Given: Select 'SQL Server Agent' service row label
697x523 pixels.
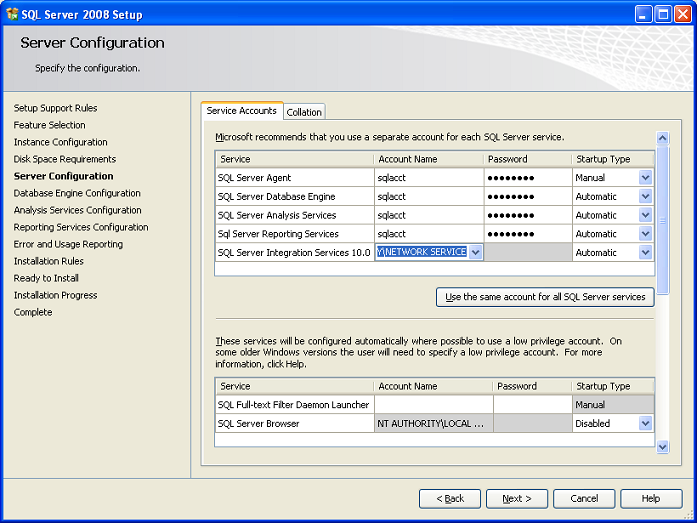Looking at the screenshot, I should click(254, 178).
